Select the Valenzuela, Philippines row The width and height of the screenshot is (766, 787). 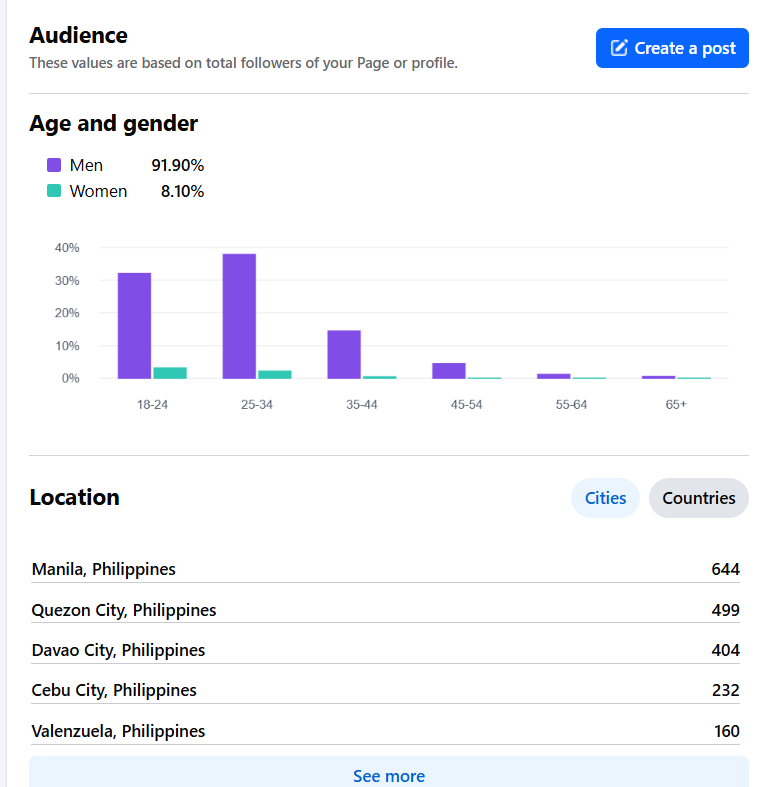[x=385, y=731]
